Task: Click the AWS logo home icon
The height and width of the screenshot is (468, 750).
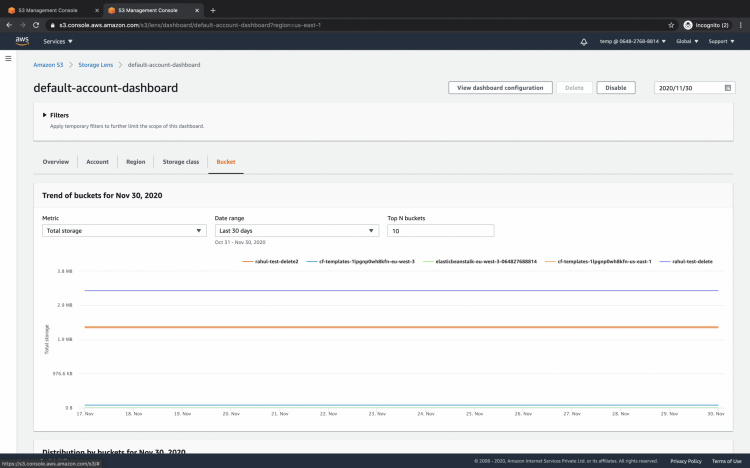Action: pyautogui.click(x=22, y=41)
